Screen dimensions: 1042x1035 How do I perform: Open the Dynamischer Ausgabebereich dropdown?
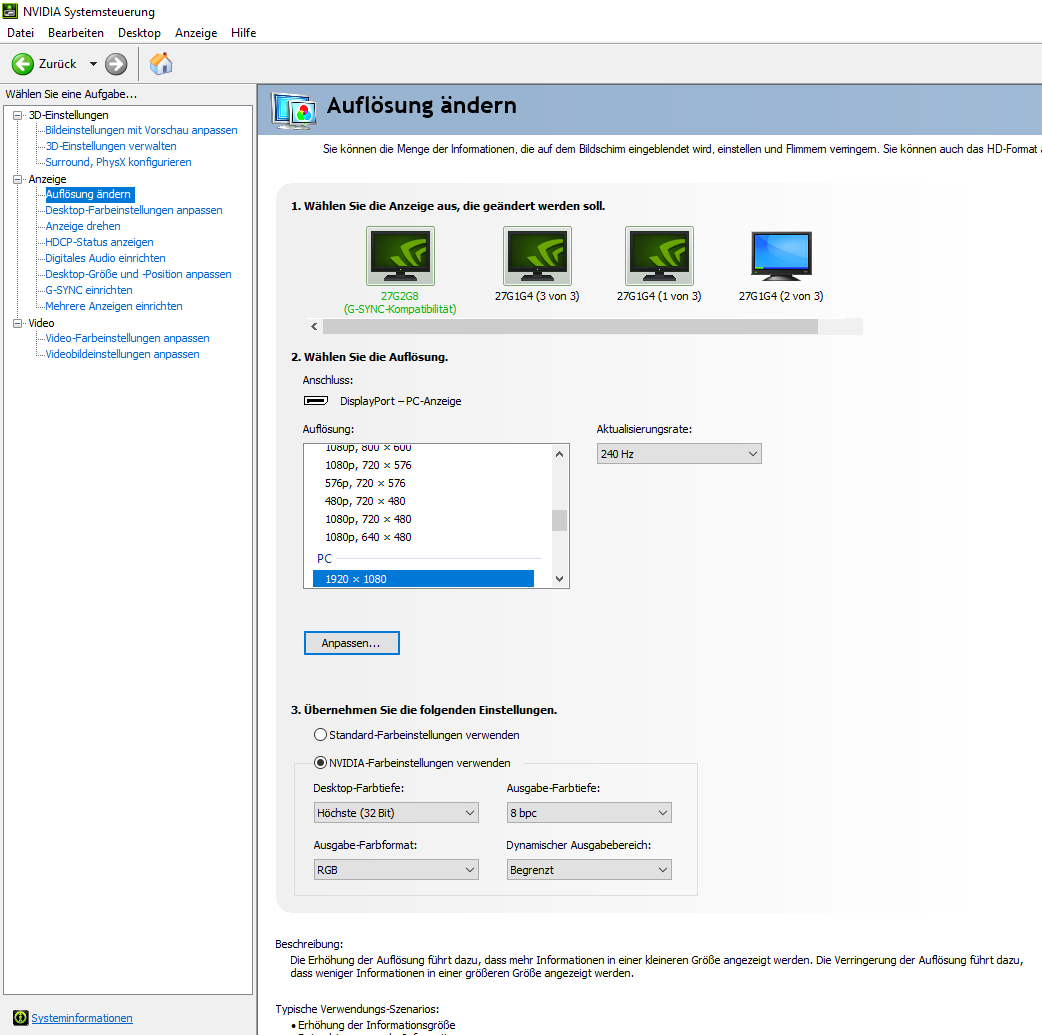(x=589, y=870)
